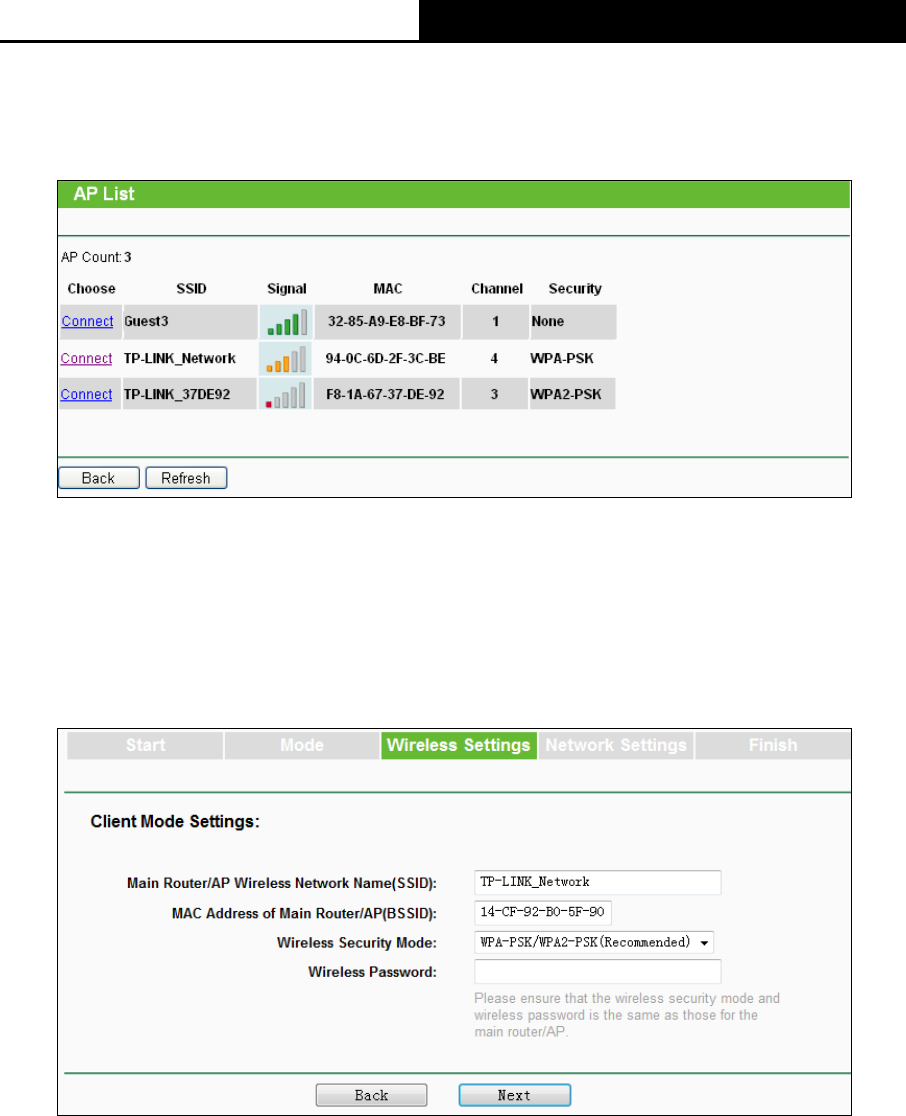This screenshot has width=906, height=1116.
Task: Open the Finish tab
Action: pos(773,745)
